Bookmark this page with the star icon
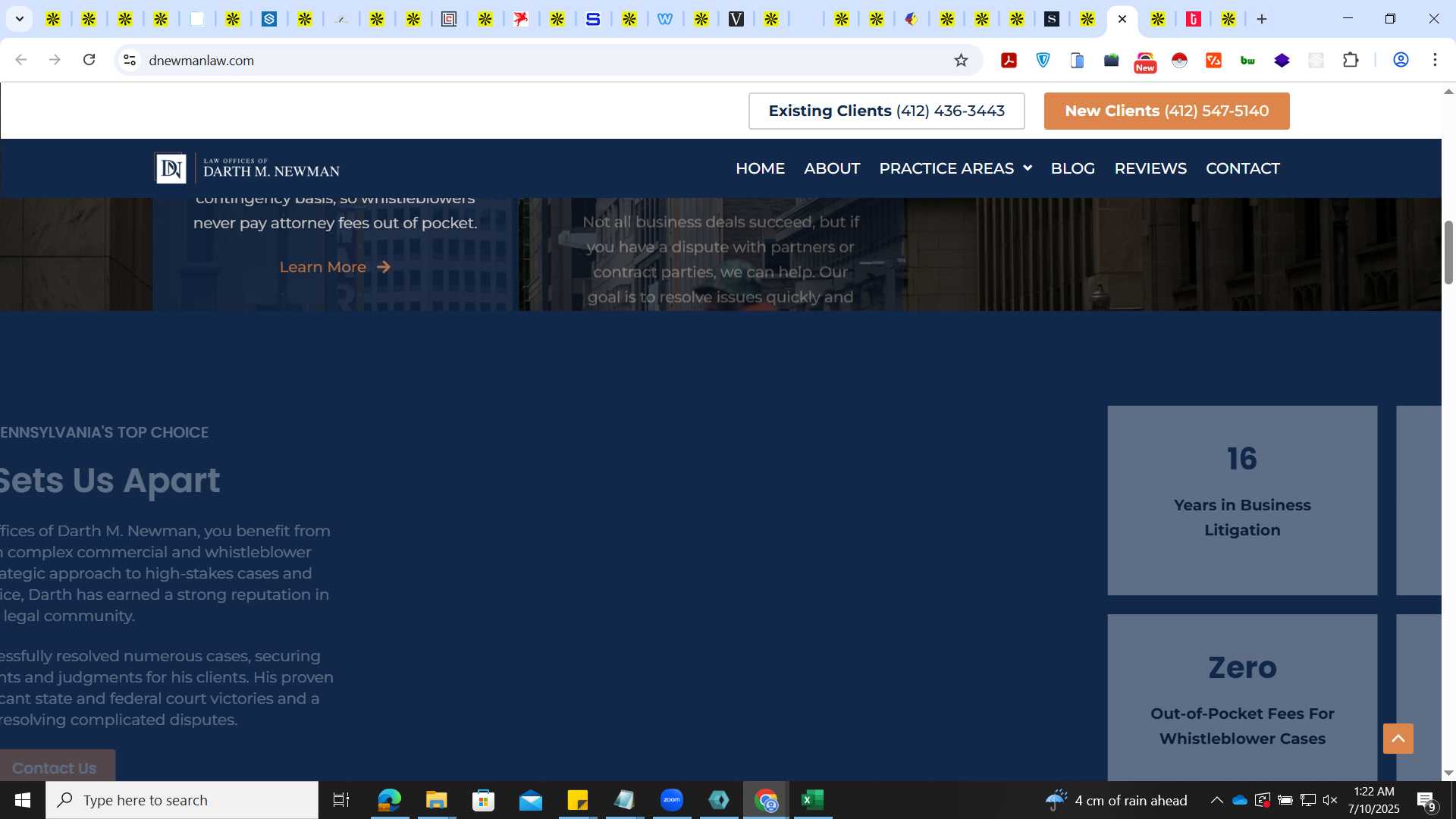The width and height of the screenshot is (1456, 819). click(x=961, y=61)
